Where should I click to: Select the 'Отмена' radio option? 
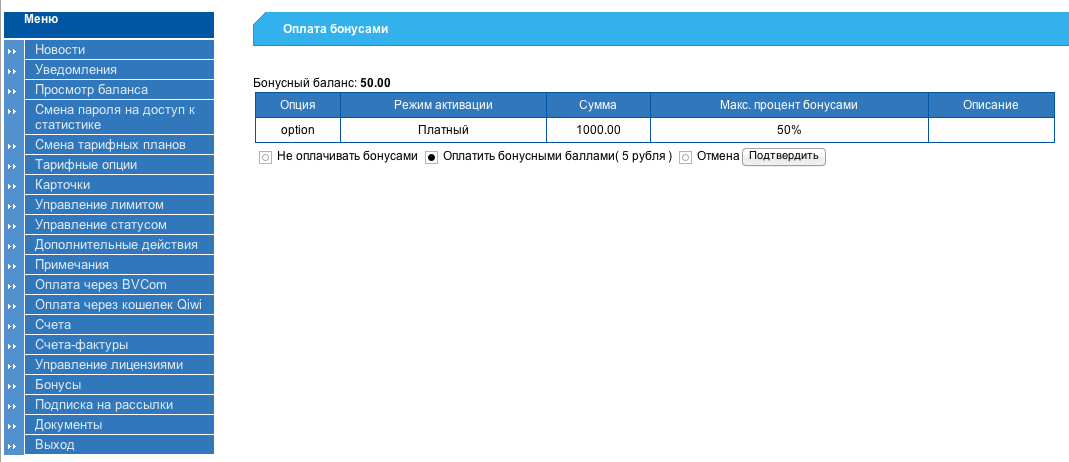coord(685,157)
